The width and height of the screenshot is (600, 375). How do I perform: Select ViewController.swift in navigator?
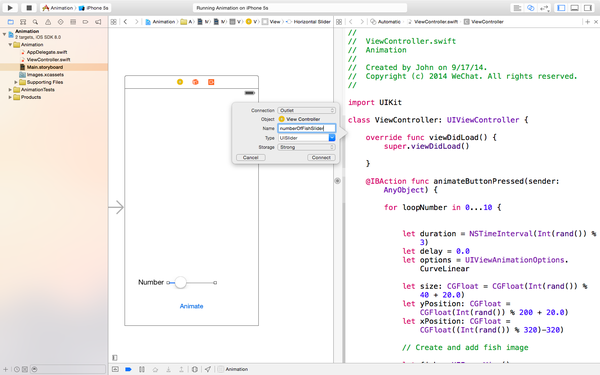pos(48,60)
